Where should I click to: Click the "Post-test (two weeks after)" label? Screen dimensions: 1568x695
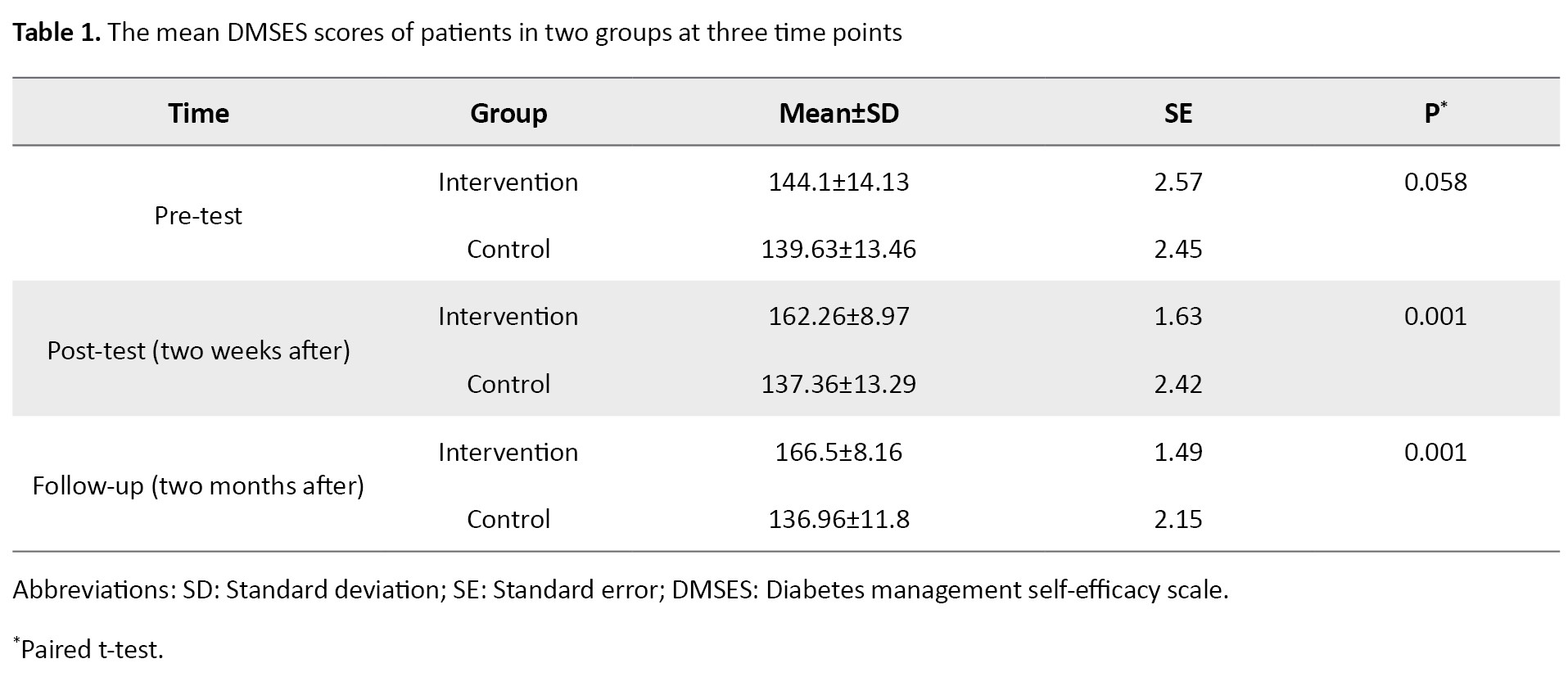coord(198,350)
